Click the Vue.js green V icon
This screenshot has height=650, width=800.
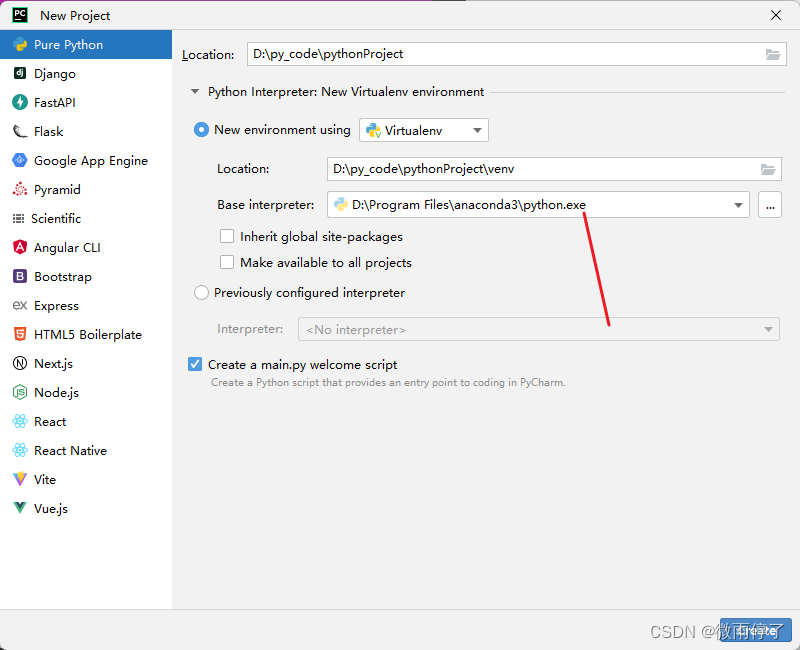pyautogui.click(x=20, y=508)
